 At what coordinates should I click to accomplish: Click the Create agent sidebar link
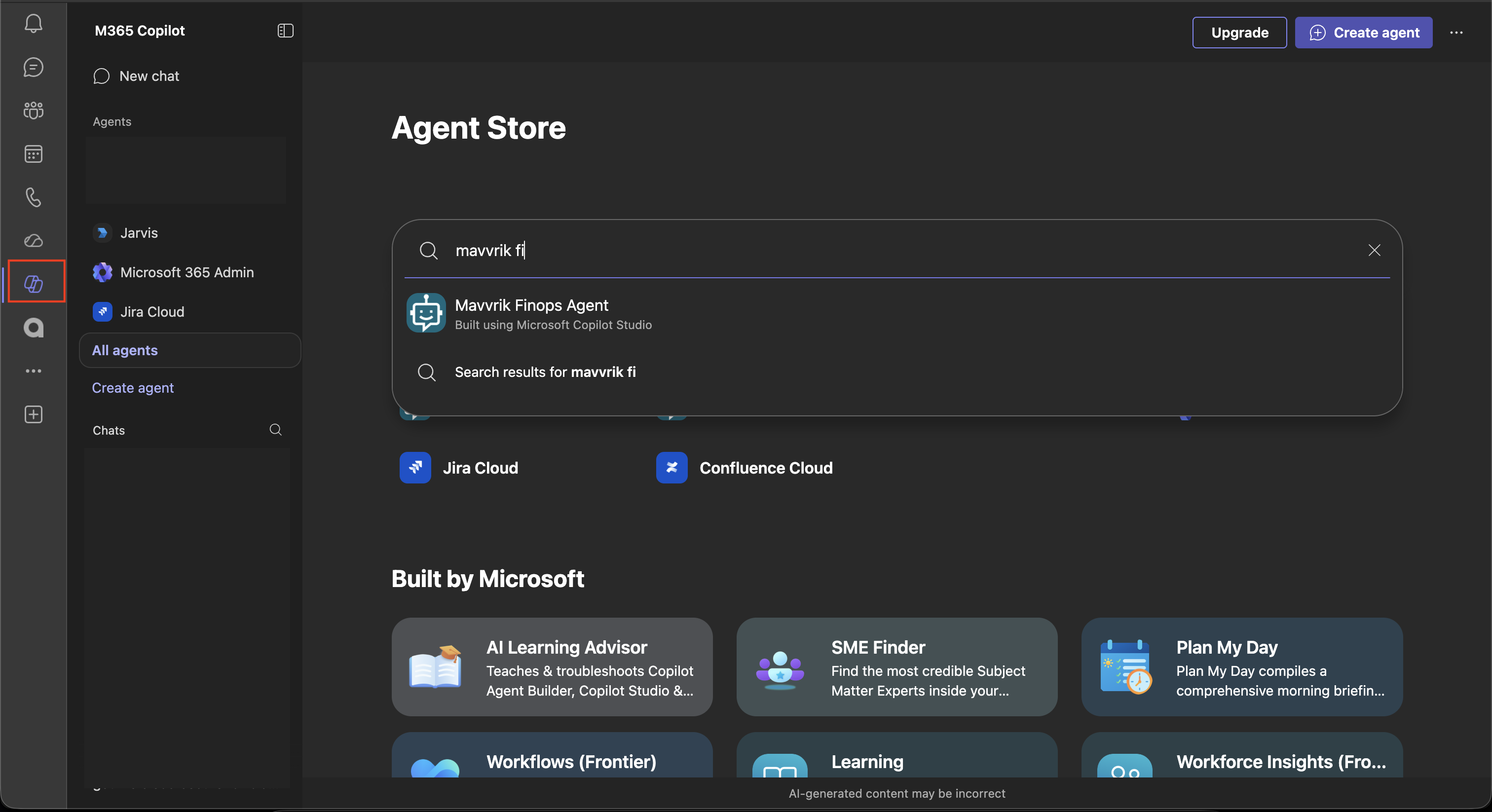tap(133, 388)
